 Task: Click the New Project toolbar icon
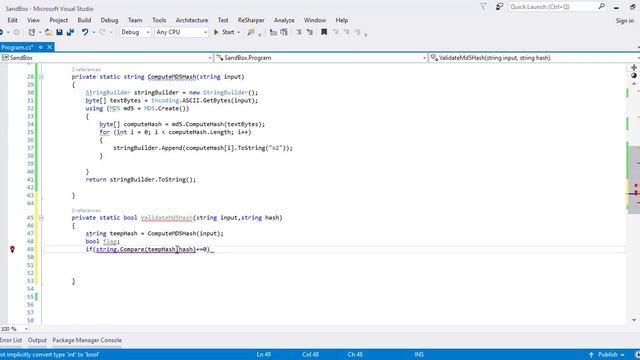31,32
